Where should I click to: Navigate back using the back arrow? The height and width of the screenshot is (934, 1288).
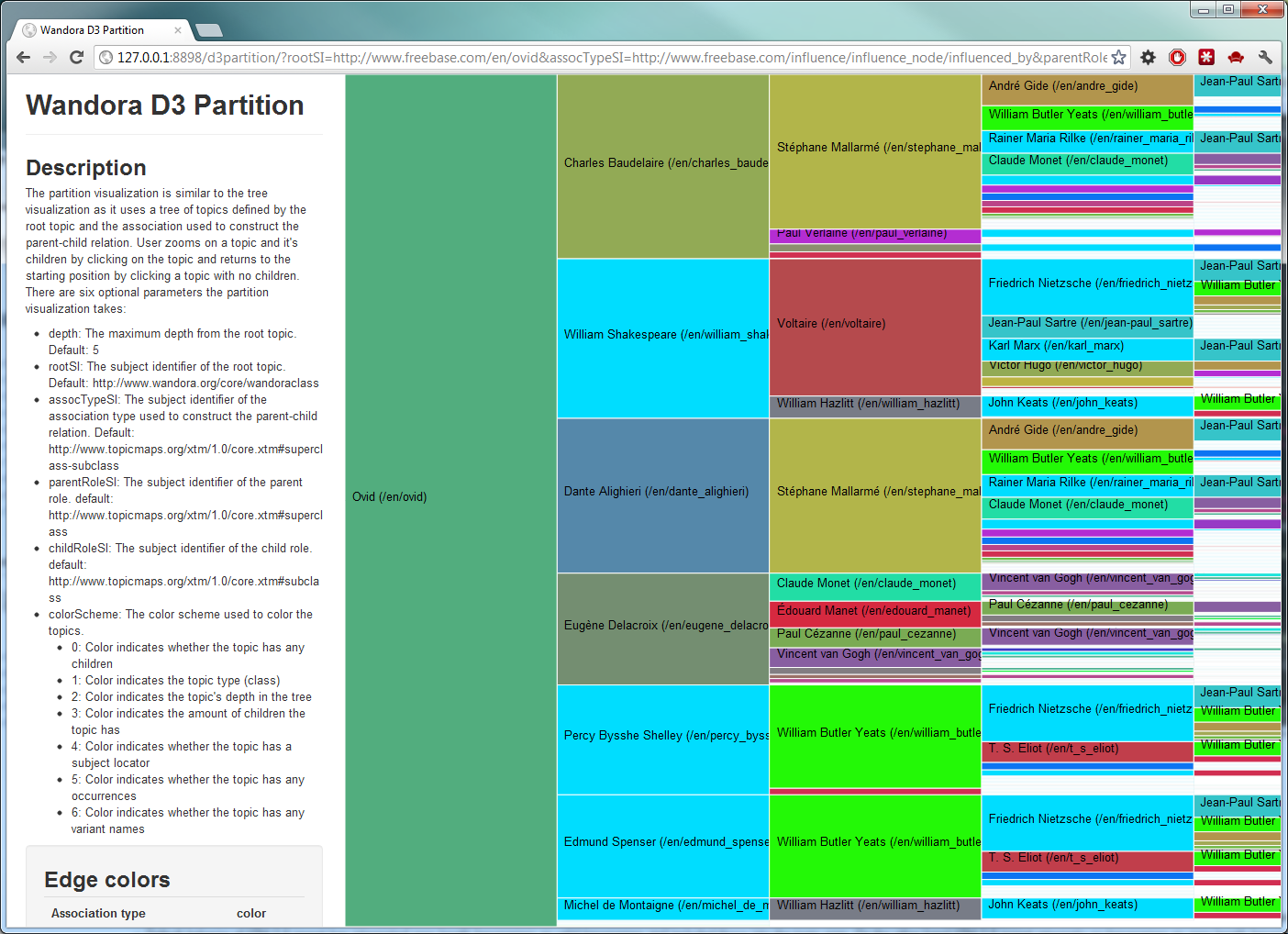coord(22,57)
